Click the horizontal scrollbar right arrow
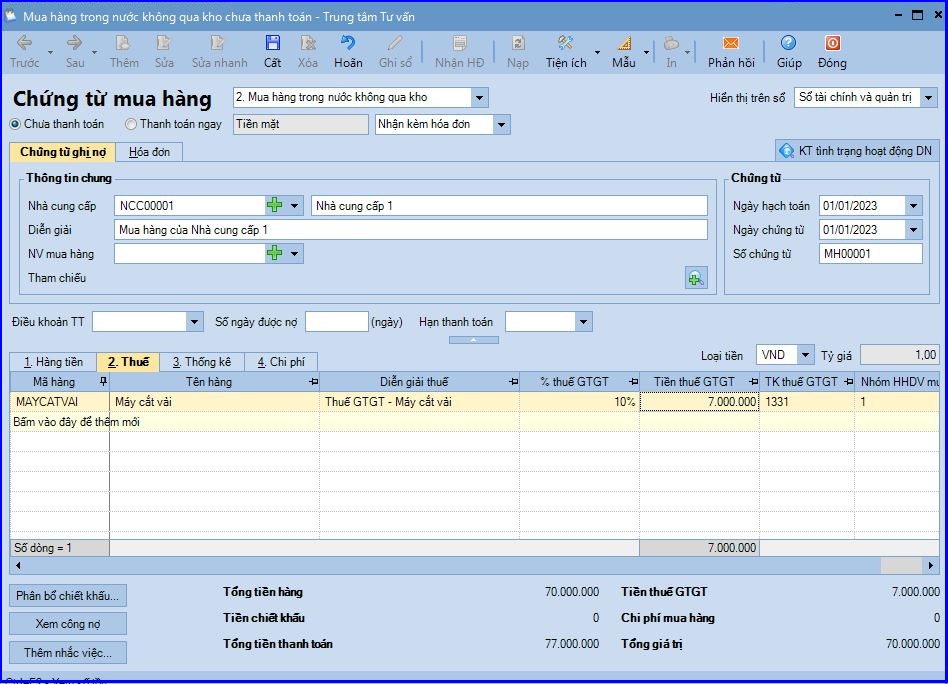The height and width of the screenshot is (684, 948). click(x=931, y=565)
